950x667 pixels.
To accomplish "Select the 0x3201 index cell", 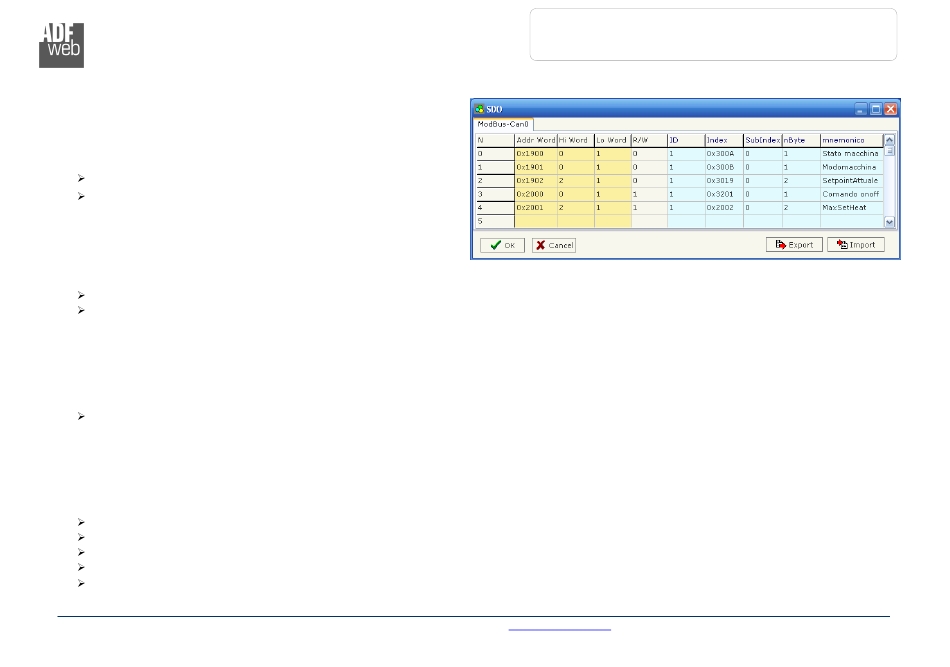I will point(724,194).
